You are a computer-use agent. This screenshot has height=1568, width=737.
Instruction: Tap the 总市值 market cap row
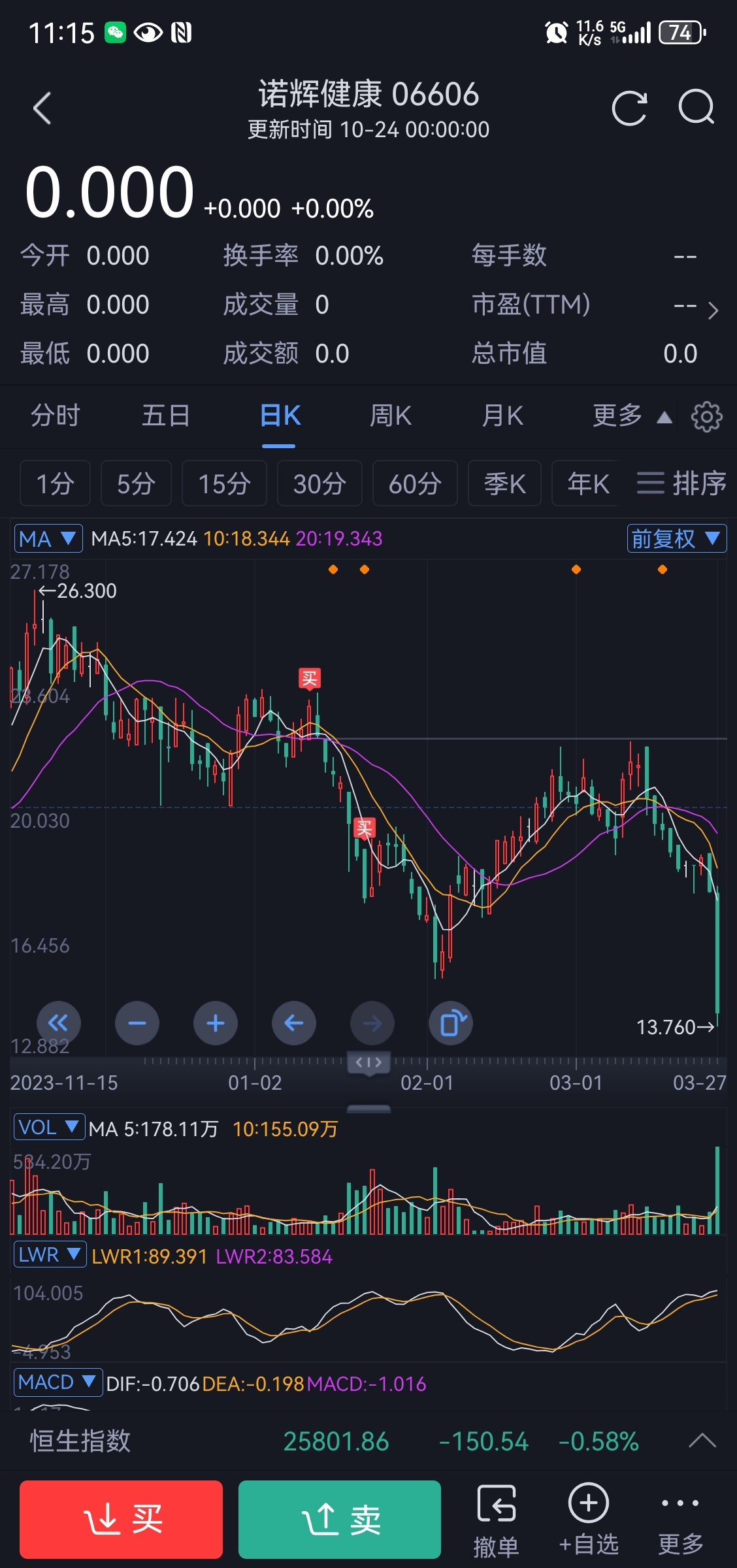[x=585, y=353]
